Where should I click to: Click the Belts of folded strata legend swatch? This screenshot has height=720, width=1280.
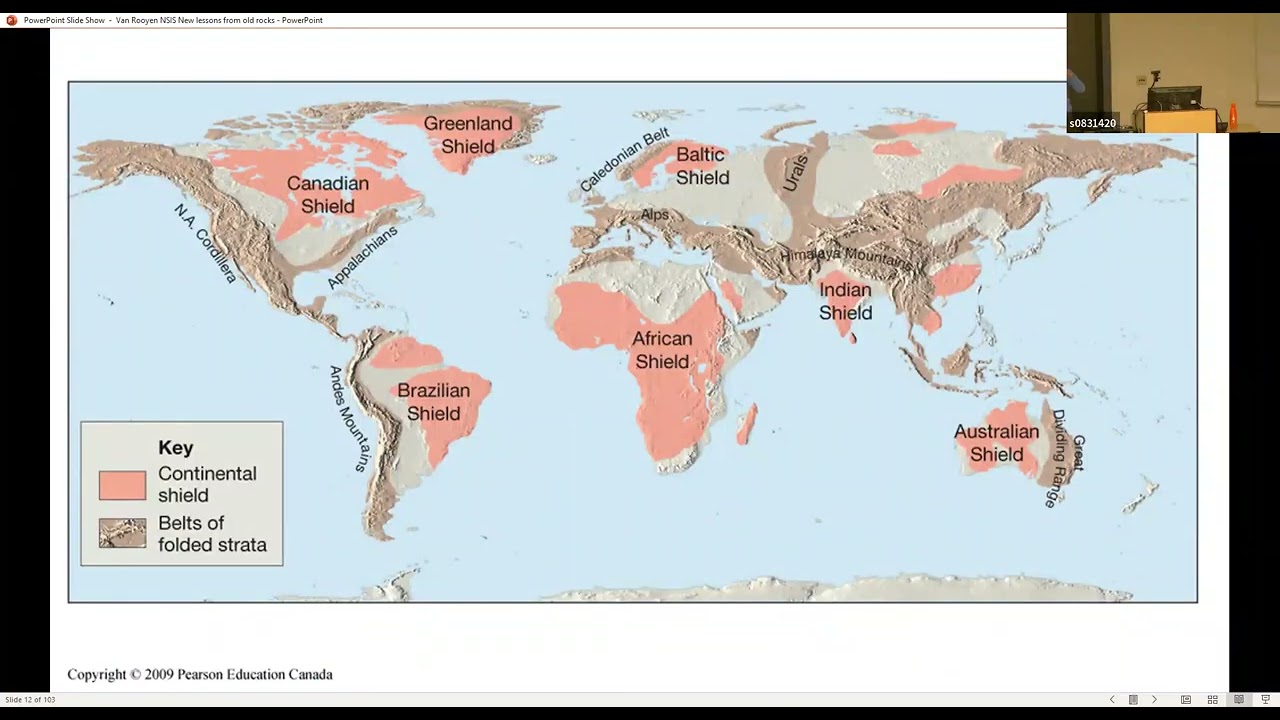[122, 533]
